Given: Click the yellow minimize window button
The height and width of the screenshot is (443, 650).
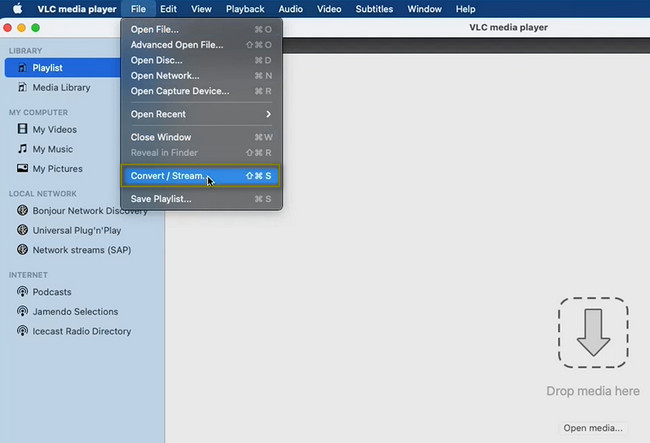Looking at the screenshot, I should click(22, 28).
